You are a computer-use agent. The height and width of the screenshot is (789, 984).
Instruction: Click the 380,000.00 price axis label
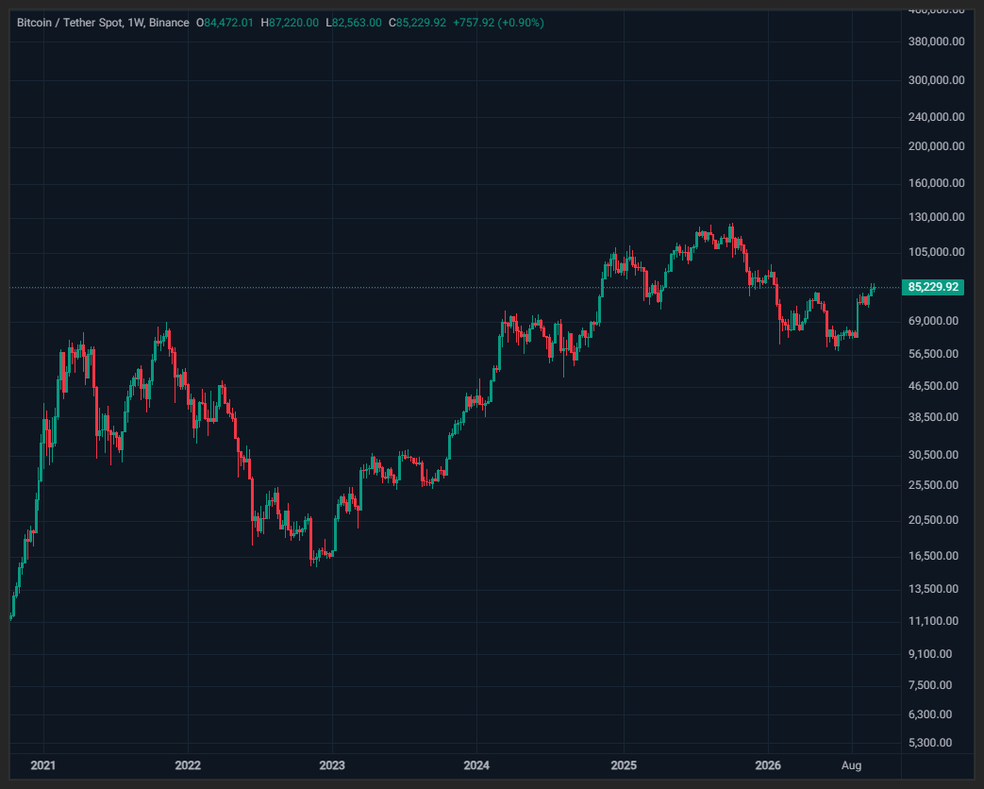(936, 42)
